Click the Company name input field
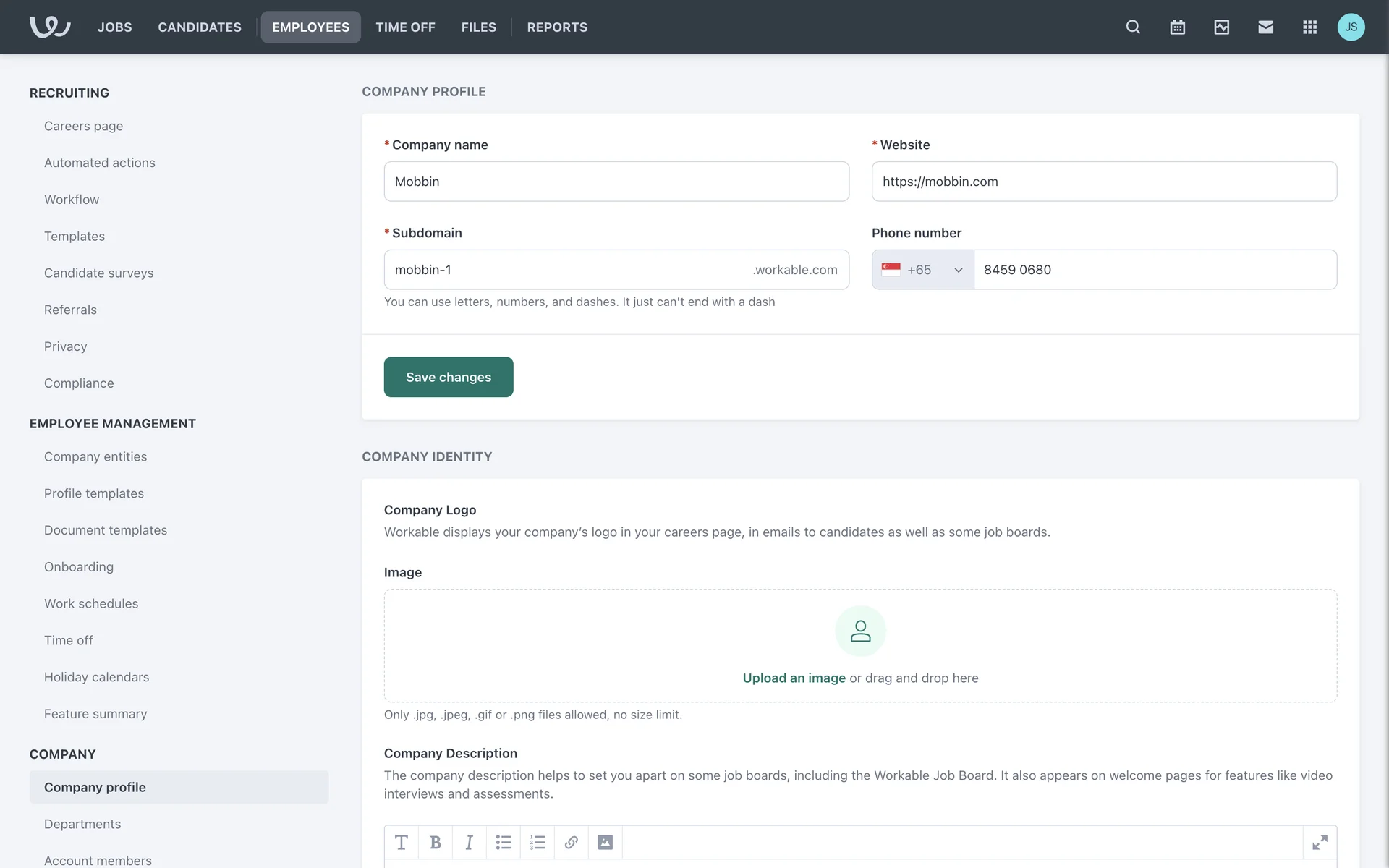This screenshot has width=1389, height=868. coord(616,182)
